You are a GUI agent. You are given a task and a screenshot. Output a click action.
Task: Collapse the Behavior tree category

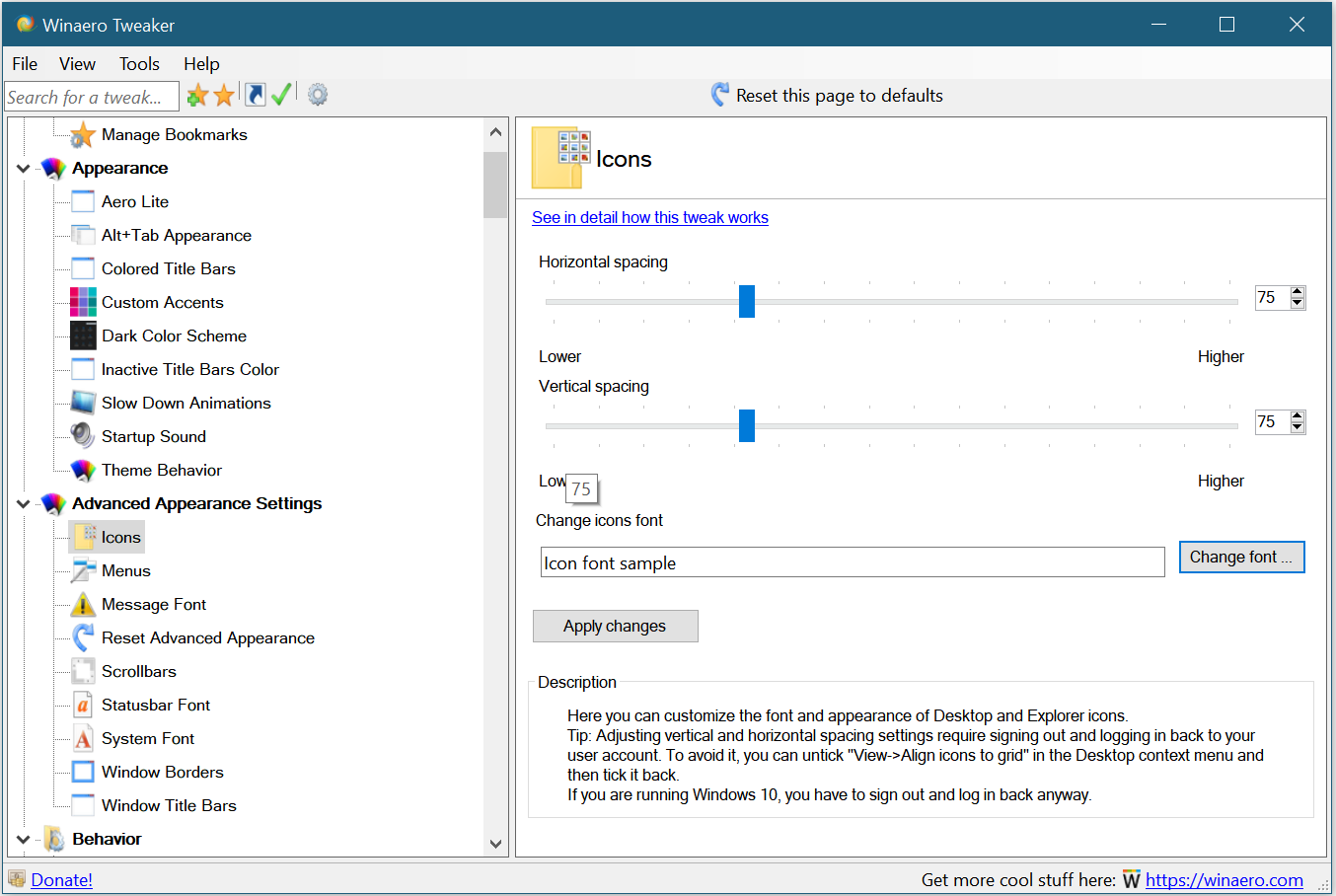23,840
